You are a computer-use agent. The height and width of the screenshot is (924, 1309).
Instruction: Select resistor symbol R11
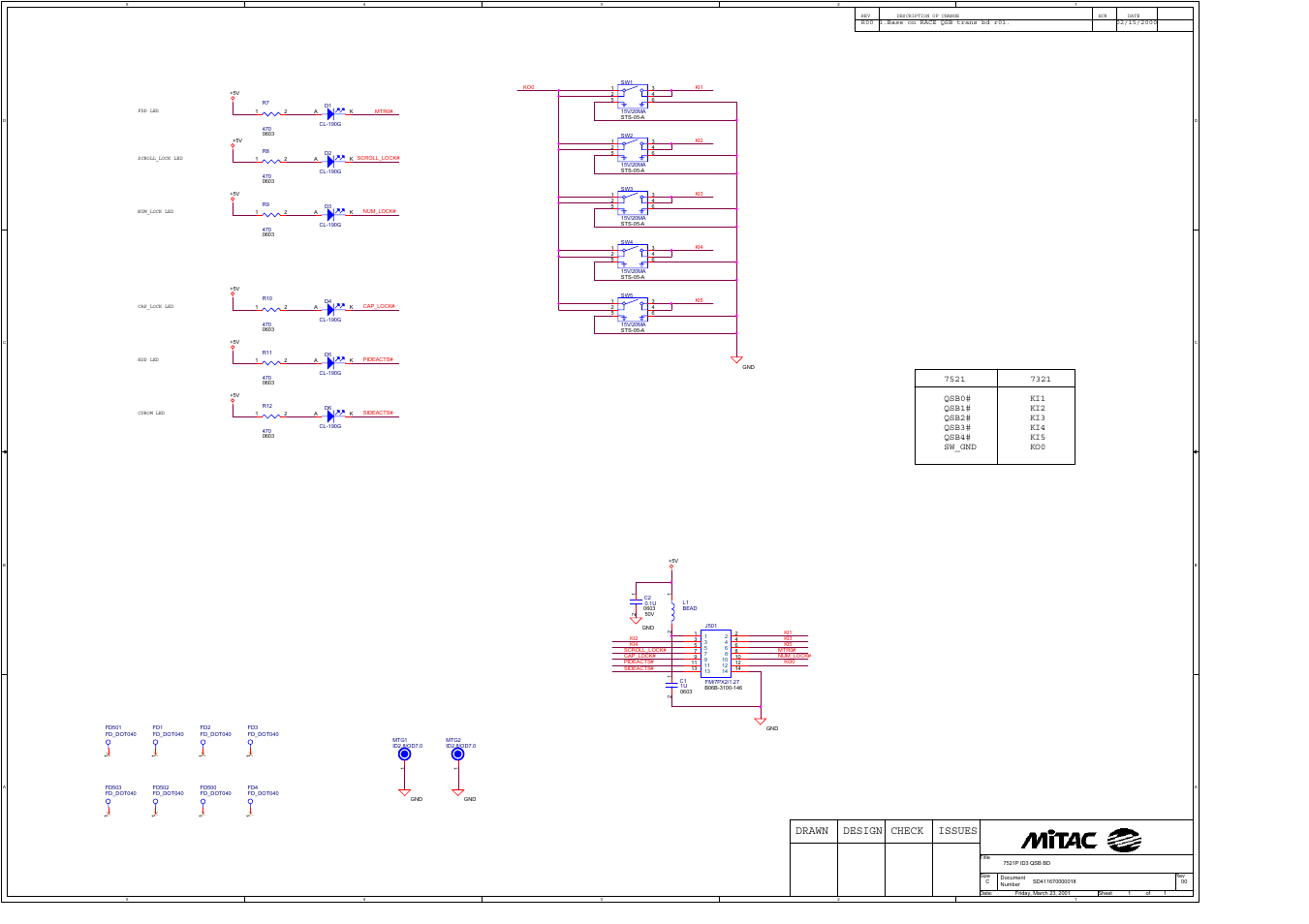coord(271,361)
